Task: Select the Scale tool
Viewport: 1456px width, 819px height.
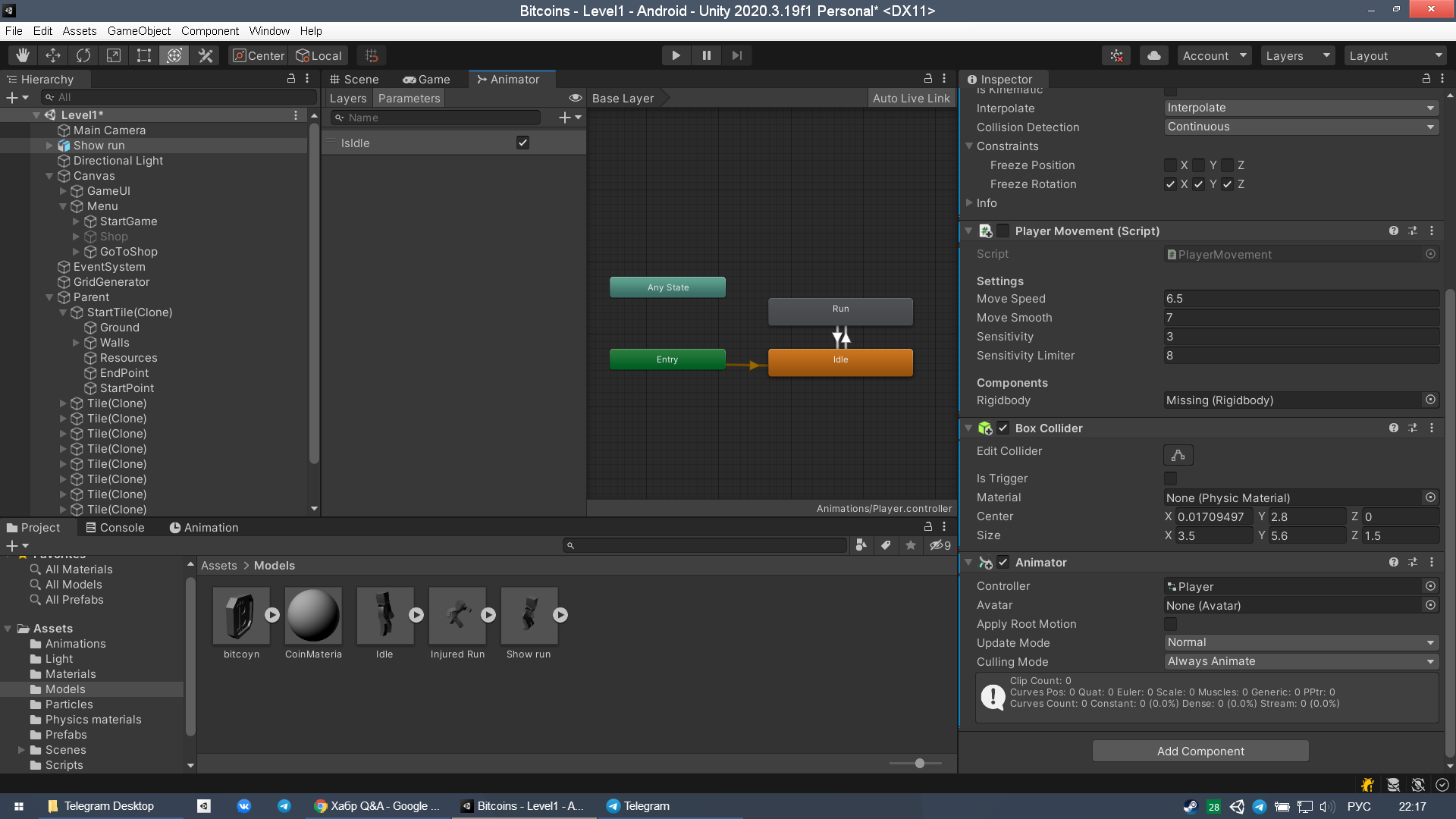Action: 114,55
